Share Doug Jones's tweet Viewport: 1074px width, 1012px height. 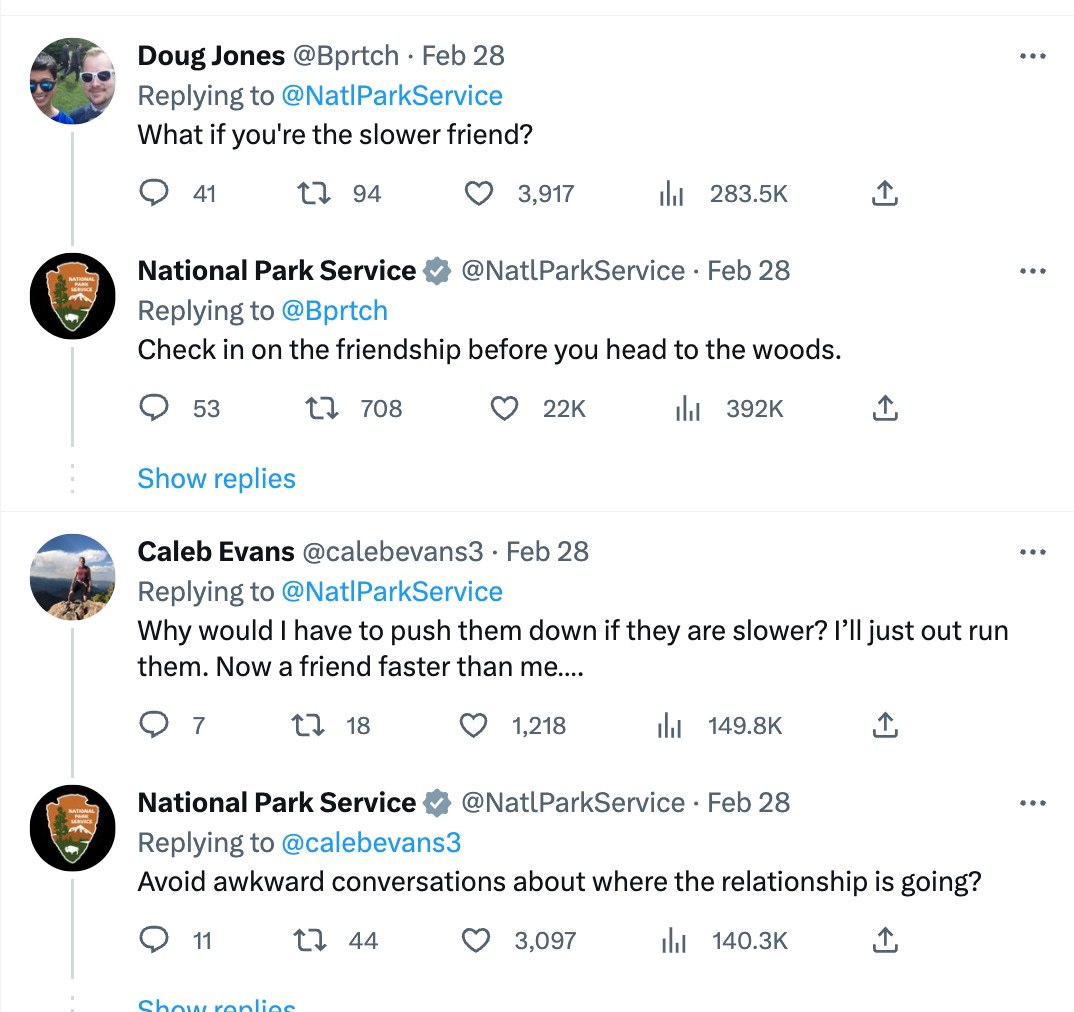click(x=884, y=193)
